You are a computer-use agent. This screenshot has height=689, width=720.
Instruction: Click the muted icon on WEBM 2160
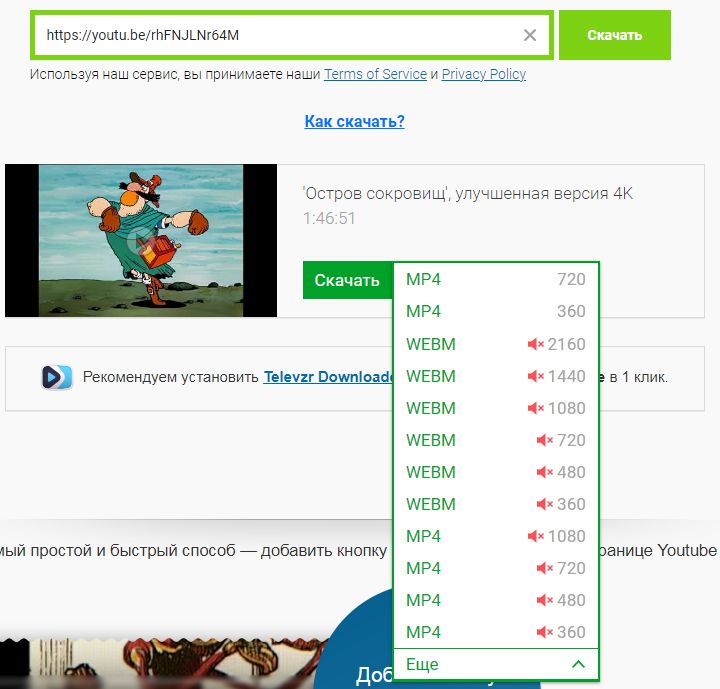point(536,344)
